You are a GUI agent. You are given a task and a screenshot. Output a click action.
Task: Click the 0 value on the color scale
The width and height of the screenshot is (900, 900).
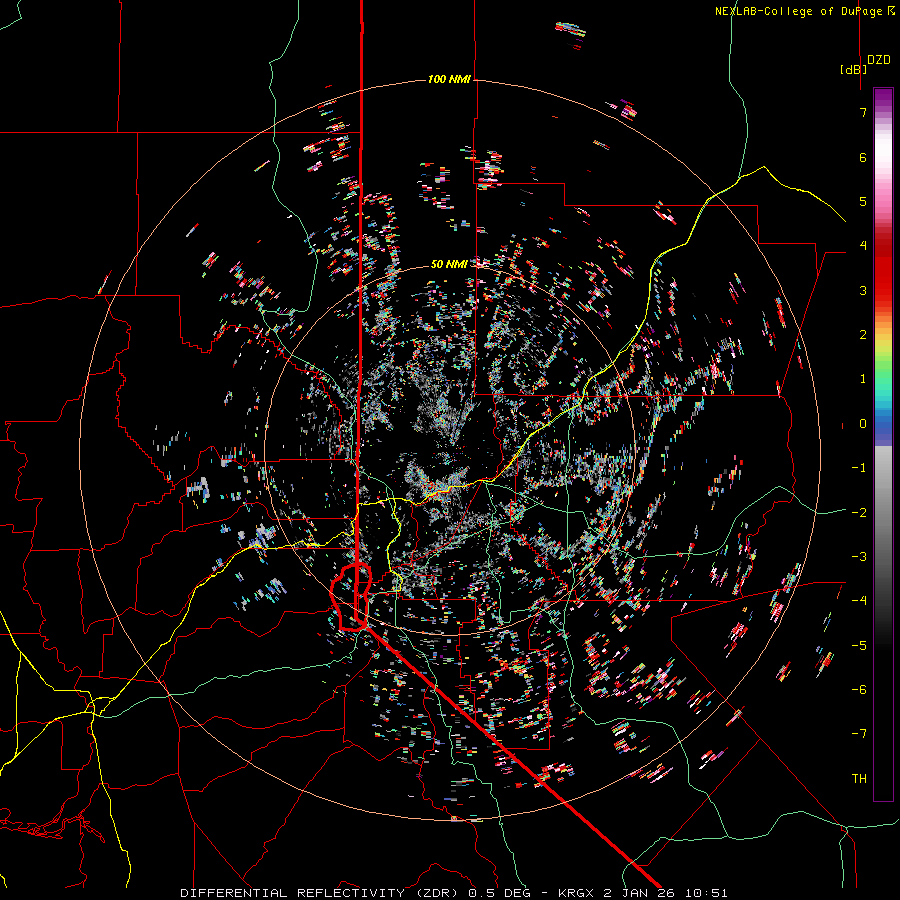pos(863,424)
